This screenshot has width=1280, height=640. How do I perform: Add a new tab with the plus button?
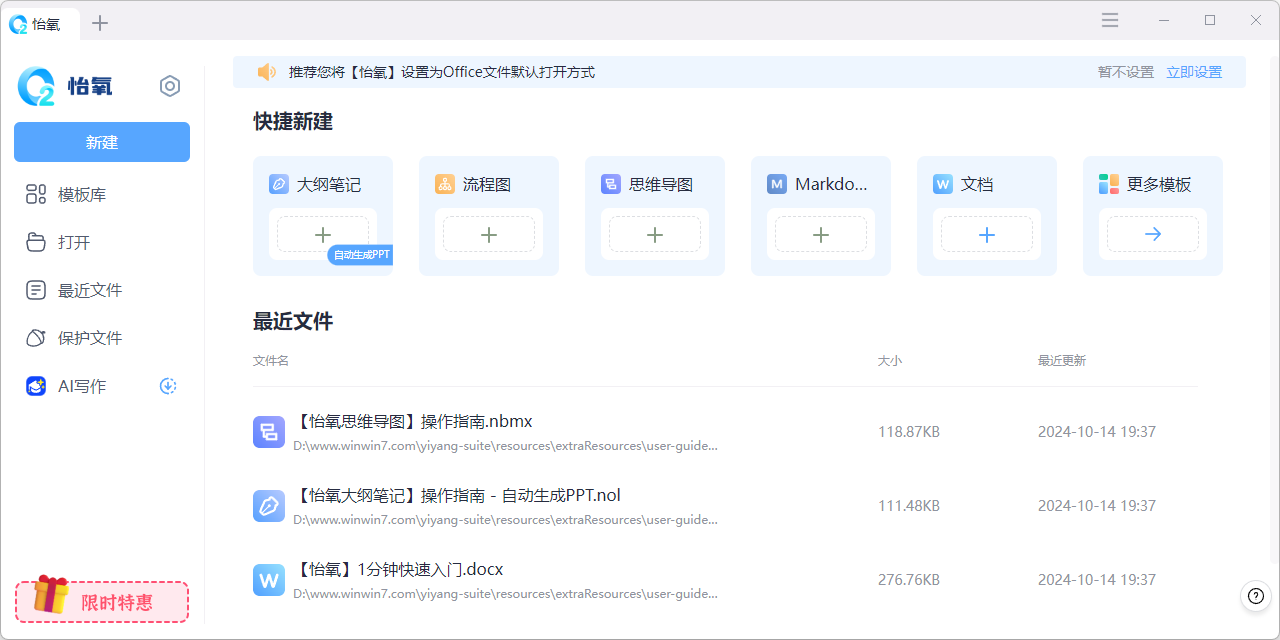[100, 23]
